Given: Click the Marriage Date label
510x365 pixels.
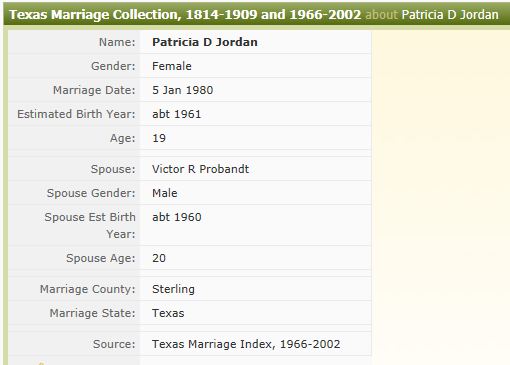Looking at the screenshot, I should click(94, 90).
